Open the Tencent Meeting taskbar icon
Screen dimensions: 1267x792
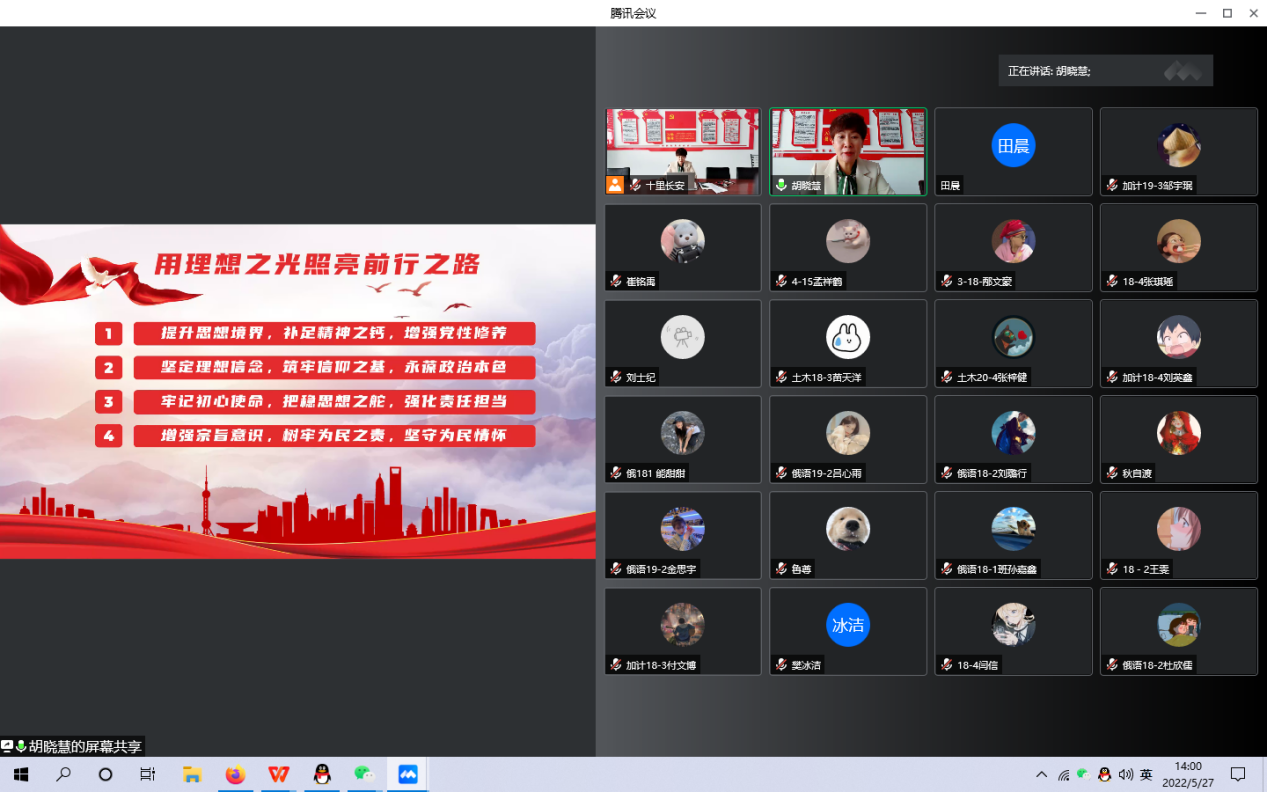click(408, 774)
